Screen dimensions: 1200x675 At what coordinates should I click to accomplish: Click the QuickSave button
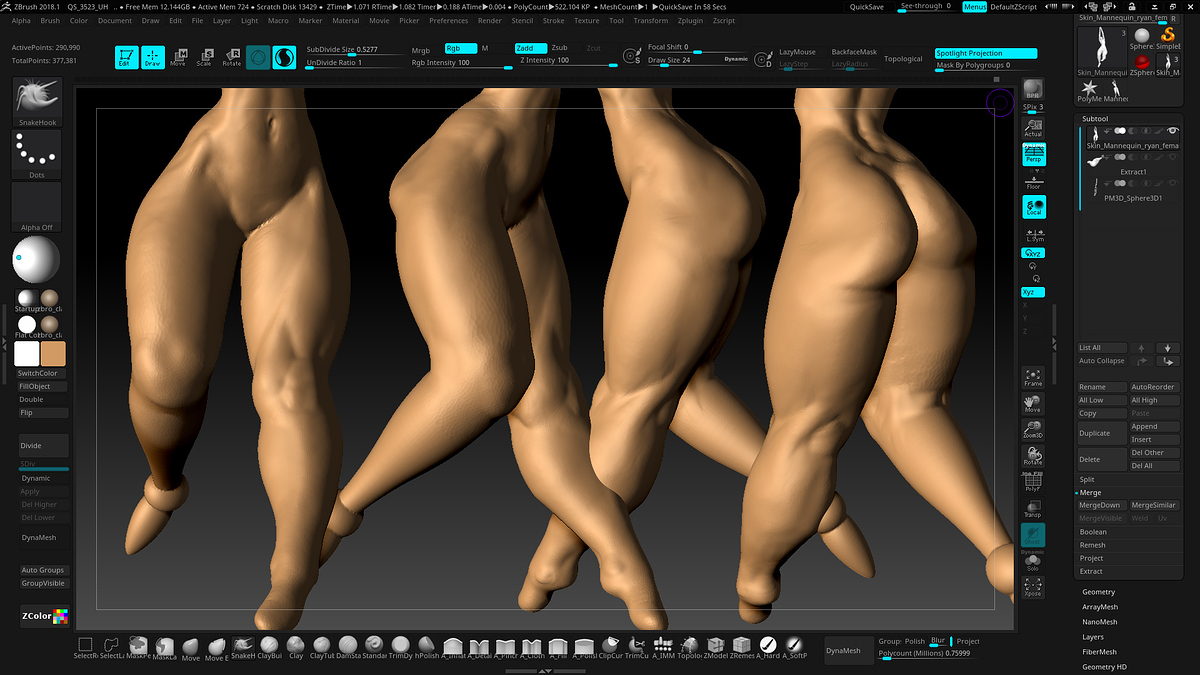(x=866, y=6)
